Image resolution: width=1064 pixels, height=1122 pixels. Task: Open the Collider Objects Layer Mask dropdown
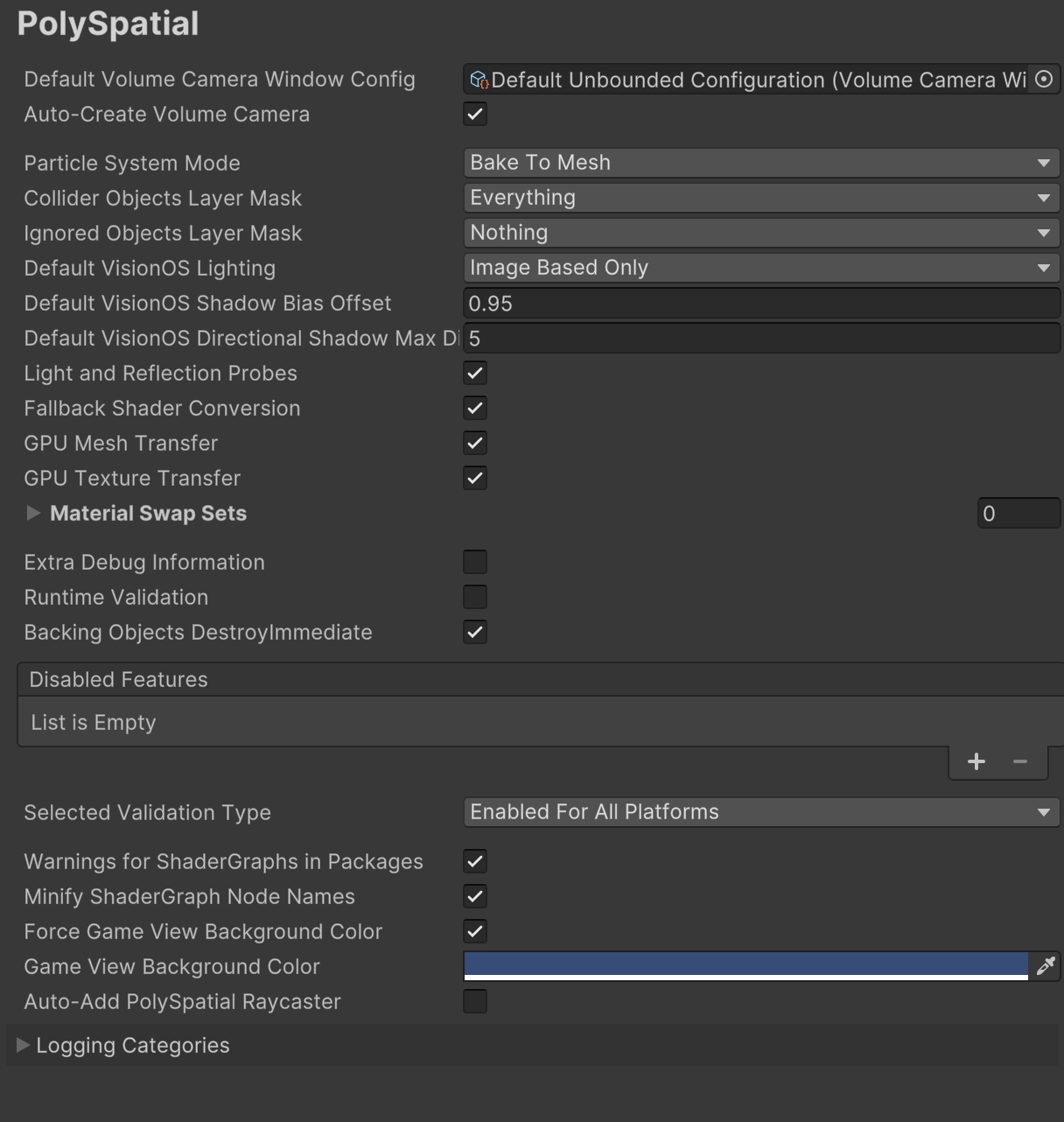pos(761,198)
